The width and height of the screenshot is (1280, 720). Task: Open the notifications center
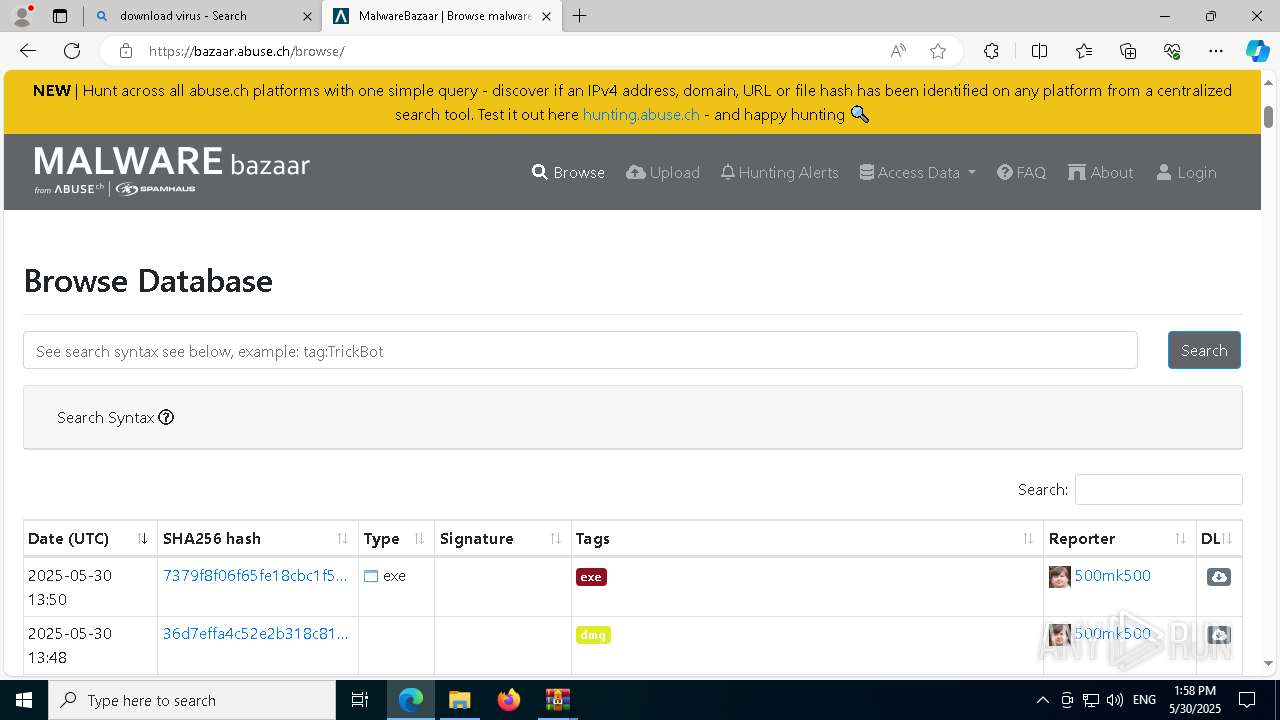tap(1247, 700)
